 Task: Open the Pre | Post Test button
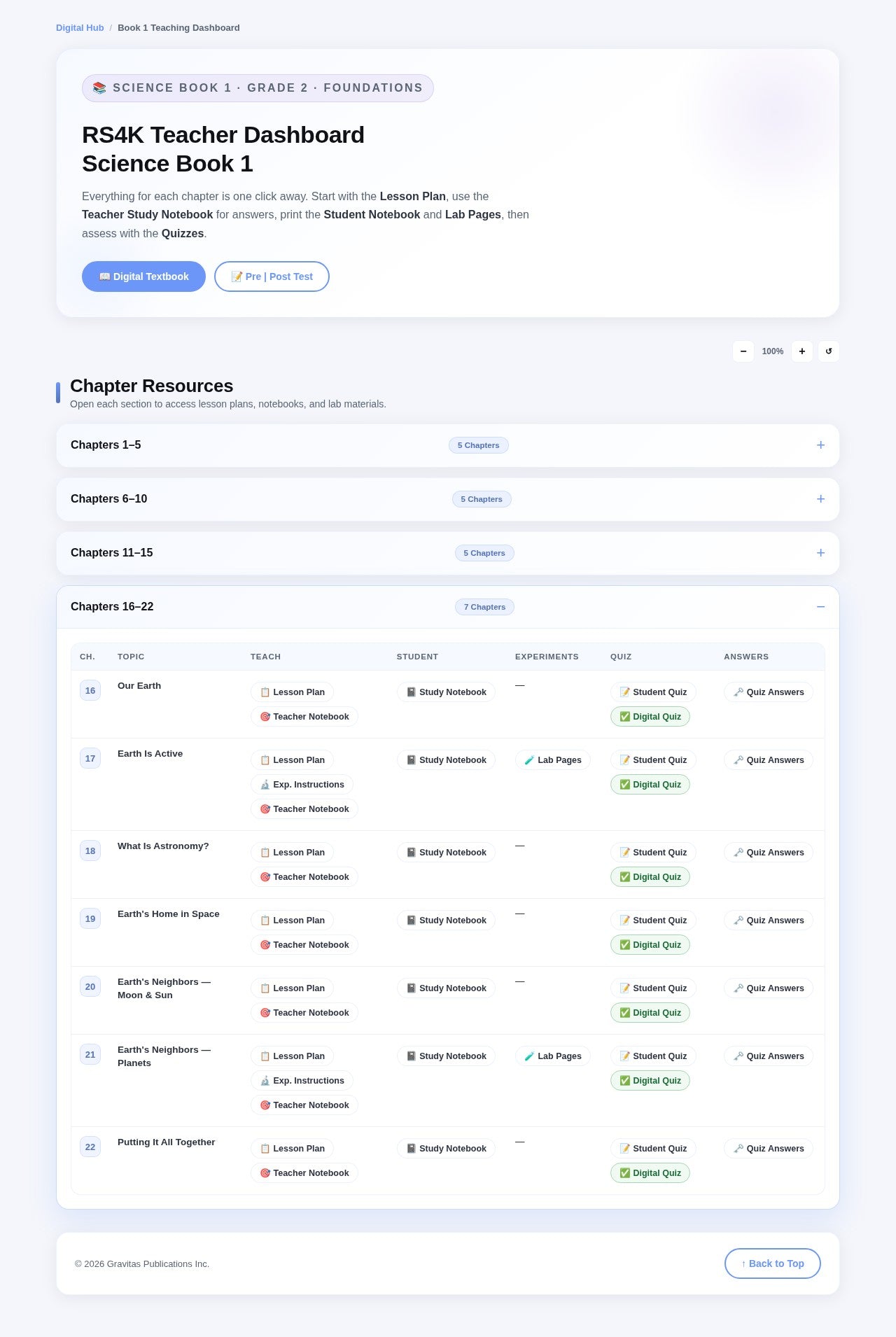(272, 276)
